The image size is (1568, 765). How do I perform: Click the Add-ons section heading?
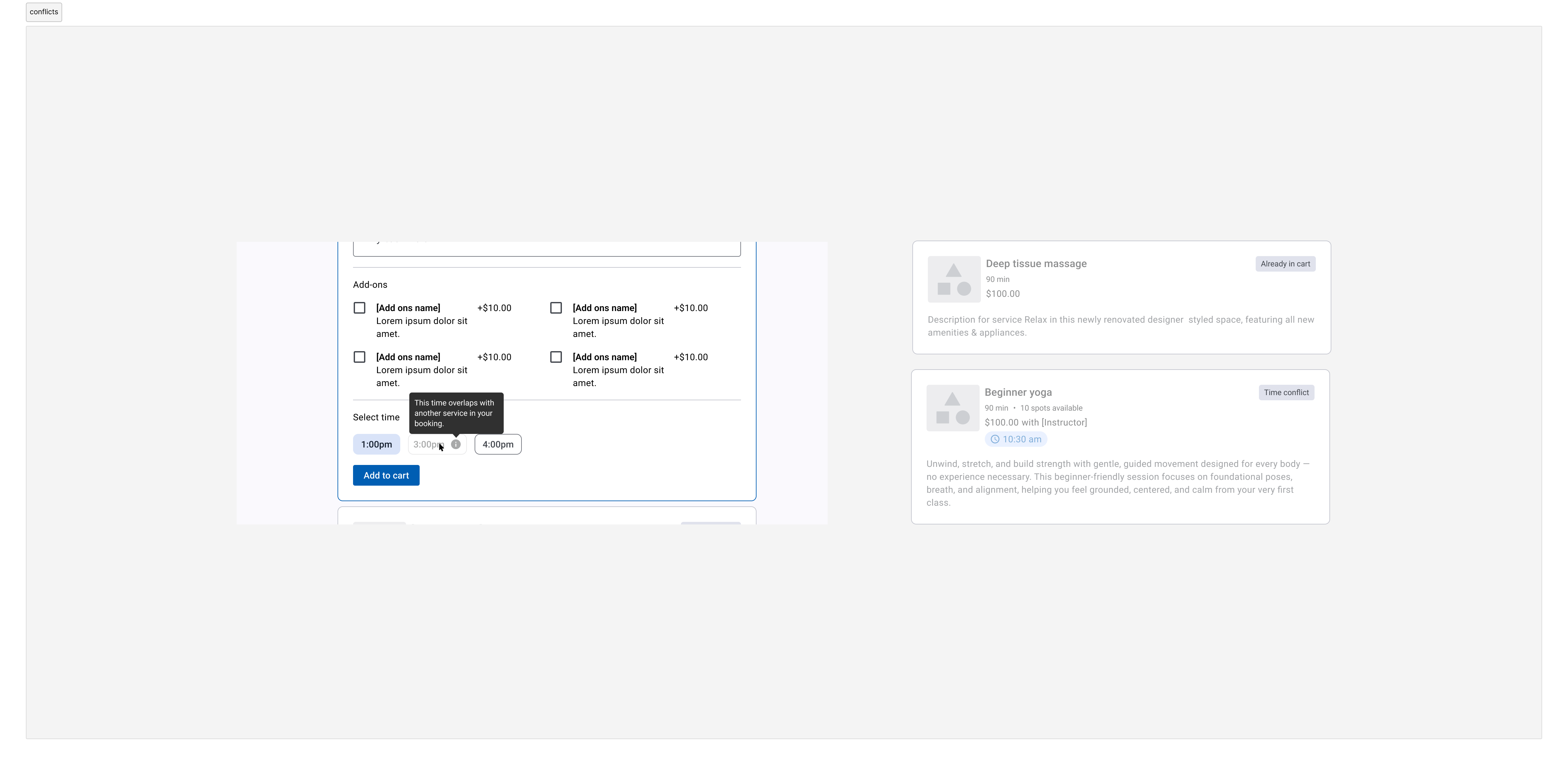click(370, 285)
